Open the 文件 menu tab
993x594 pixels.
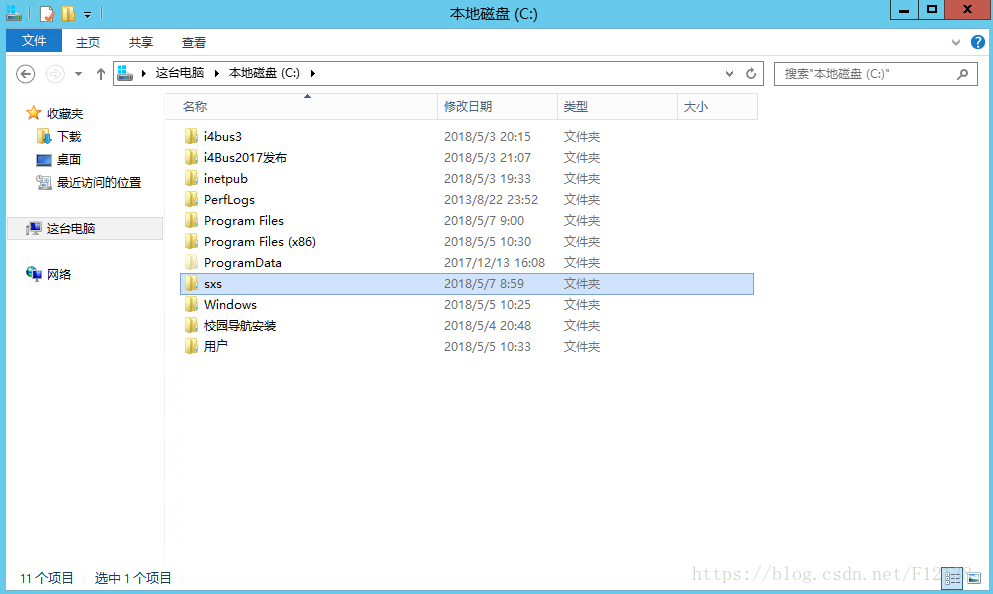(34, 41)
